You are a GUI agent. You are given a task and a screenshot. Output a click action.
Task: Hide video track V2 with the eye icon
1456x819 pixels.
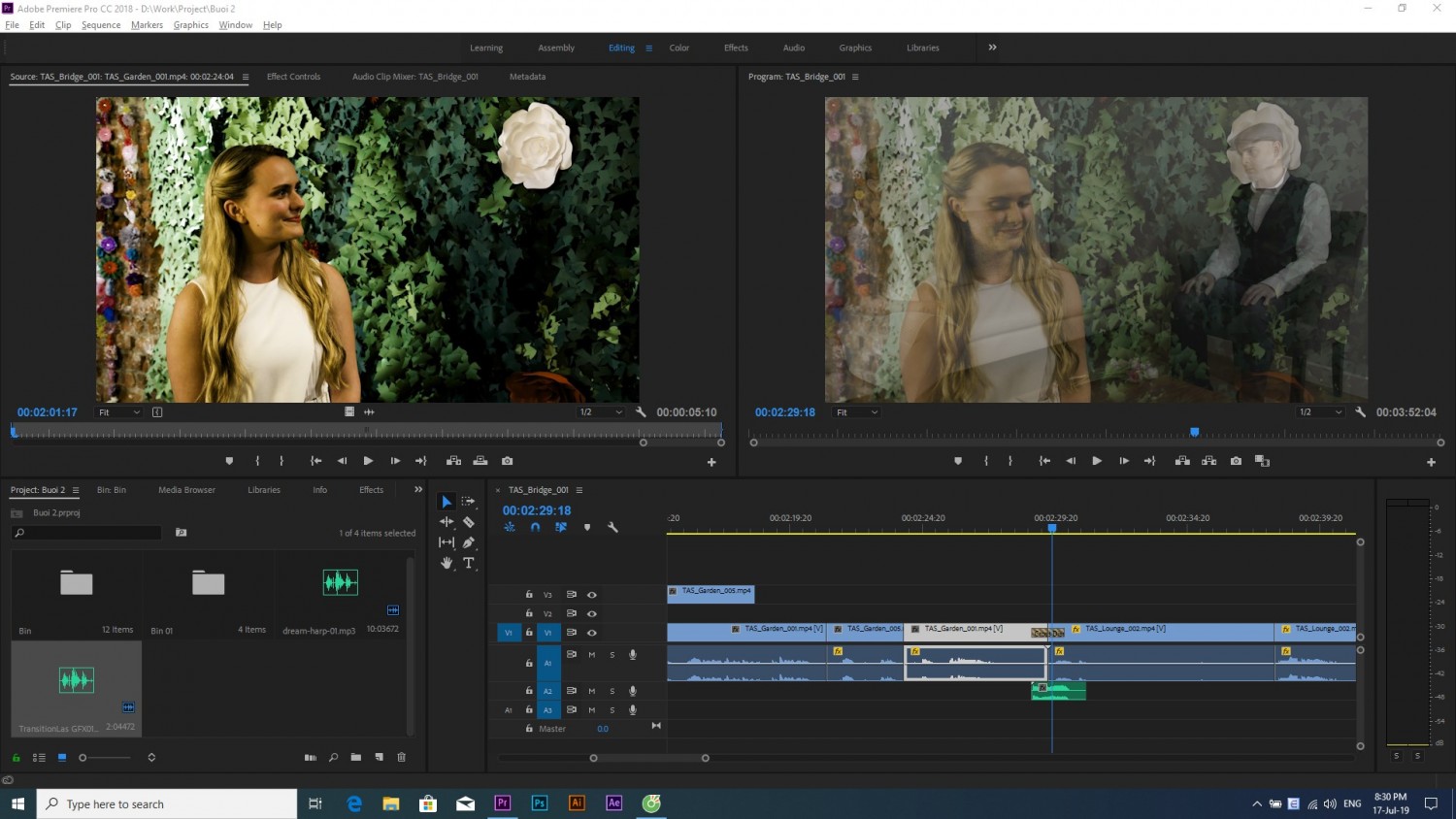(592, 614)
